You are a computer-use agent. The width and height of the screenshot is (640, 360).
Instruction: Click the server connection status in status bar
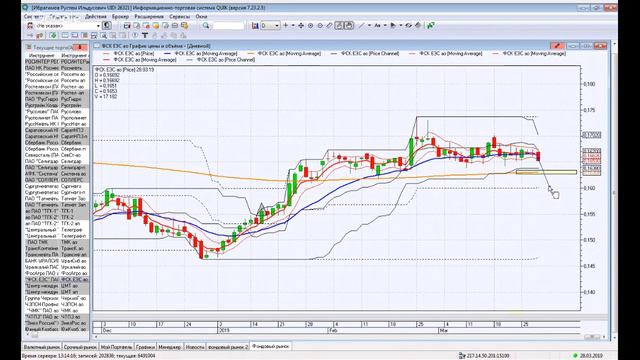484,356
